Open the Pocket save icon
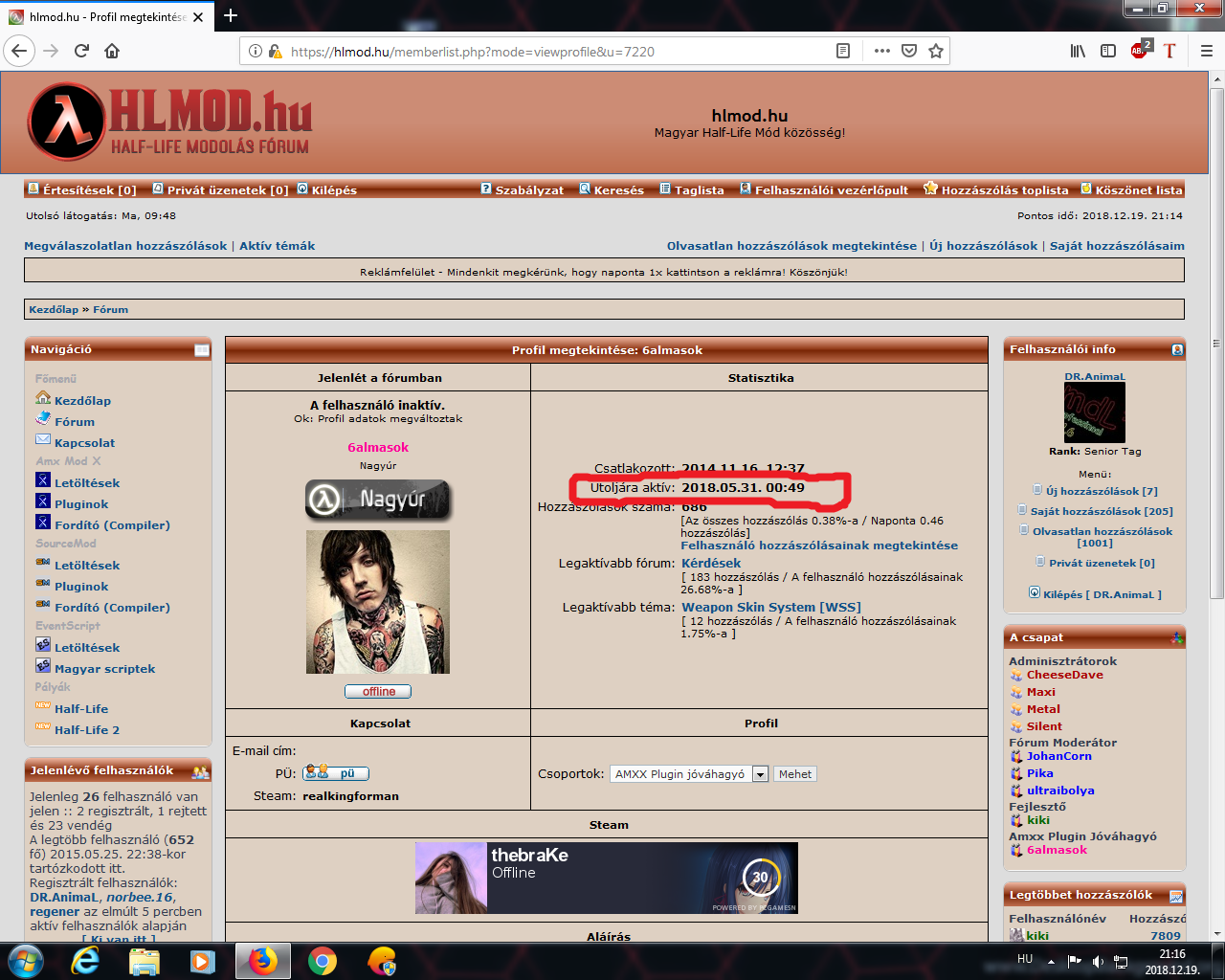Image resolution: width=1225 pixels, height=980 pixels. [909, 51]
